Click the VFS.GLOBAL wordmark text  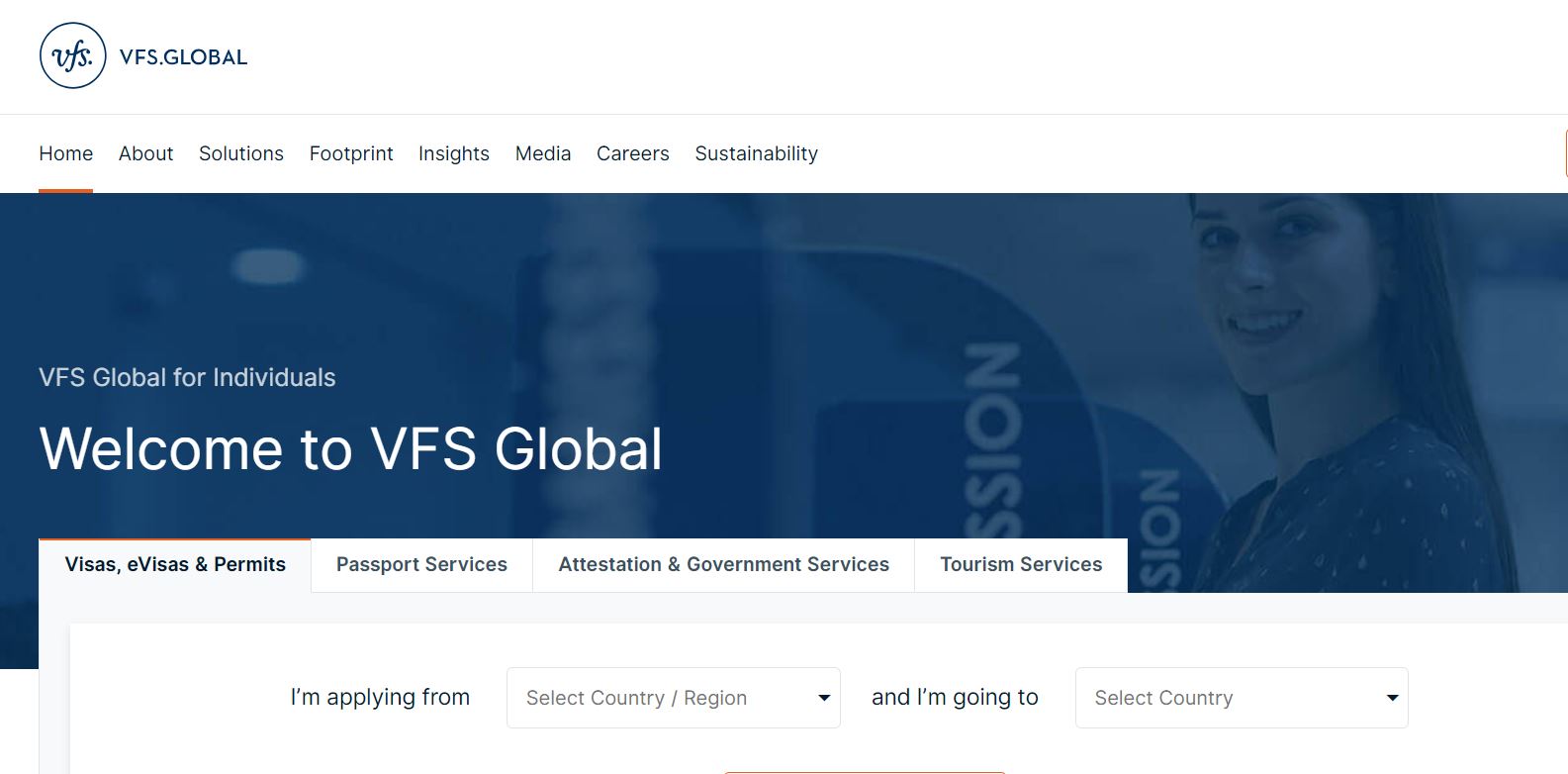click(183, 57)
